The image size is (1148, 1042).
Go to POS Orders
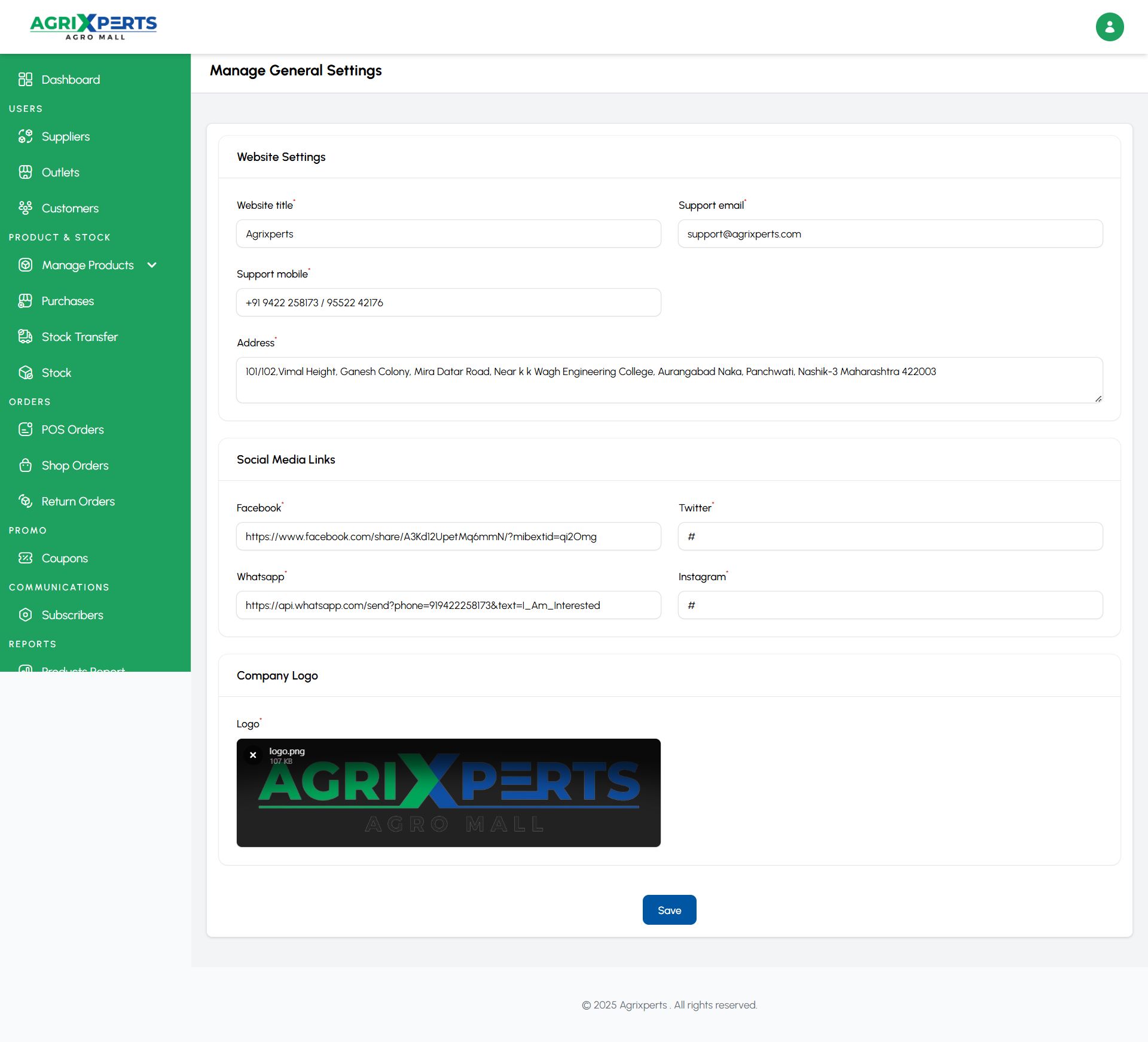pos(72,429)
